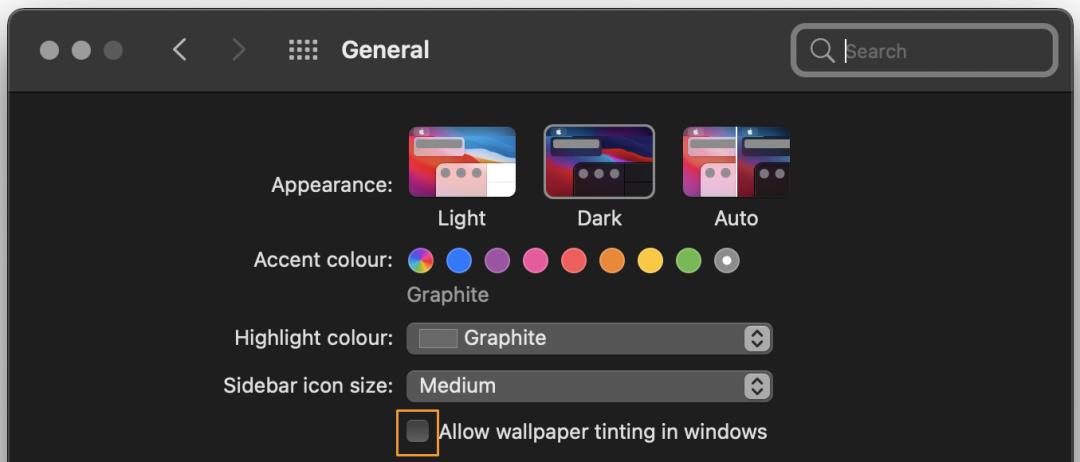This screenshot has width=1080, height=462.
Task: Select the Light appearance thumbnail
Action: click(462, 162)
